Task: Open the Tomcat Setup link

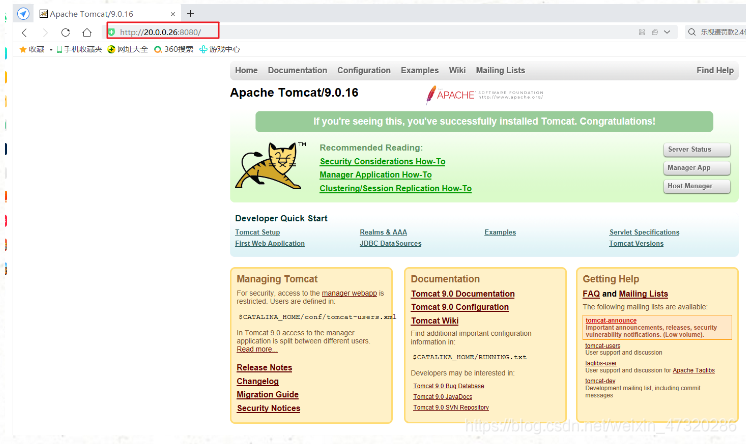Action: pos(257,232)
